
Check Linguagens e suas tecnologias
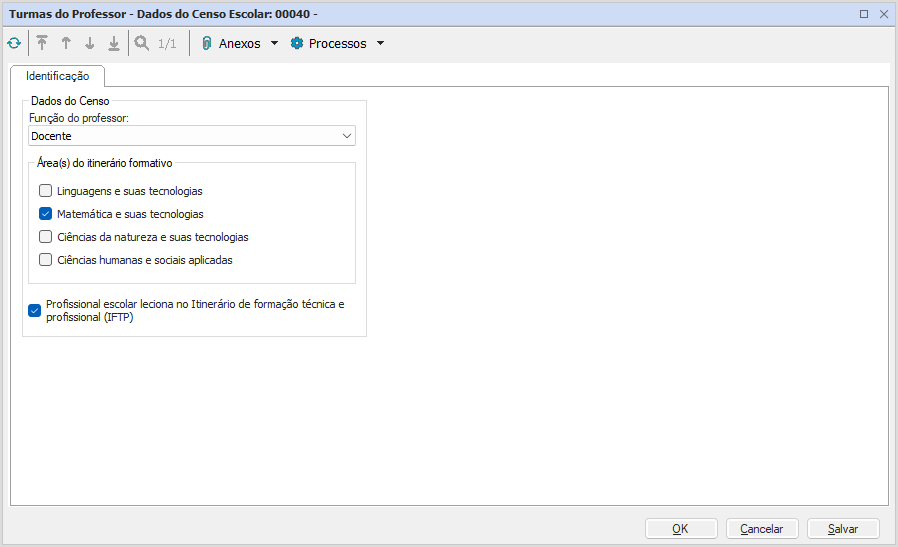click(45, 191)
